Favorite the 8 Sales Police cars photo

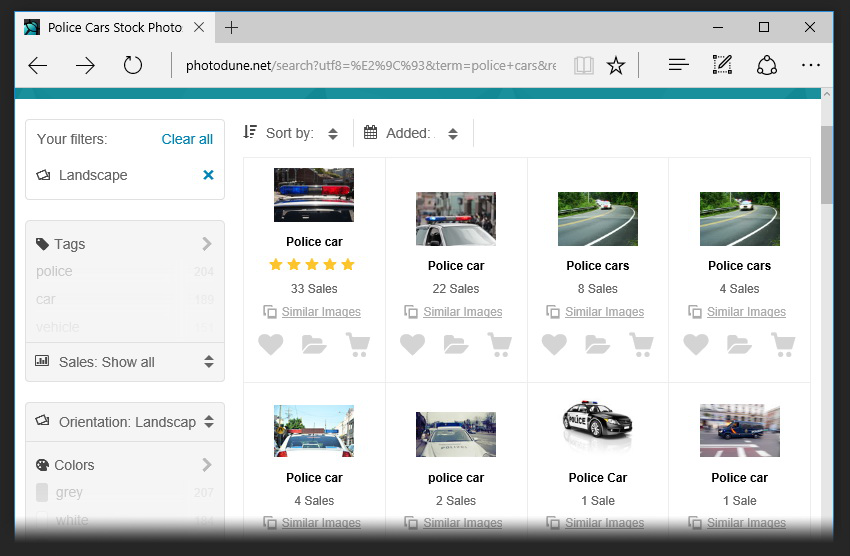tap(554, 345)
